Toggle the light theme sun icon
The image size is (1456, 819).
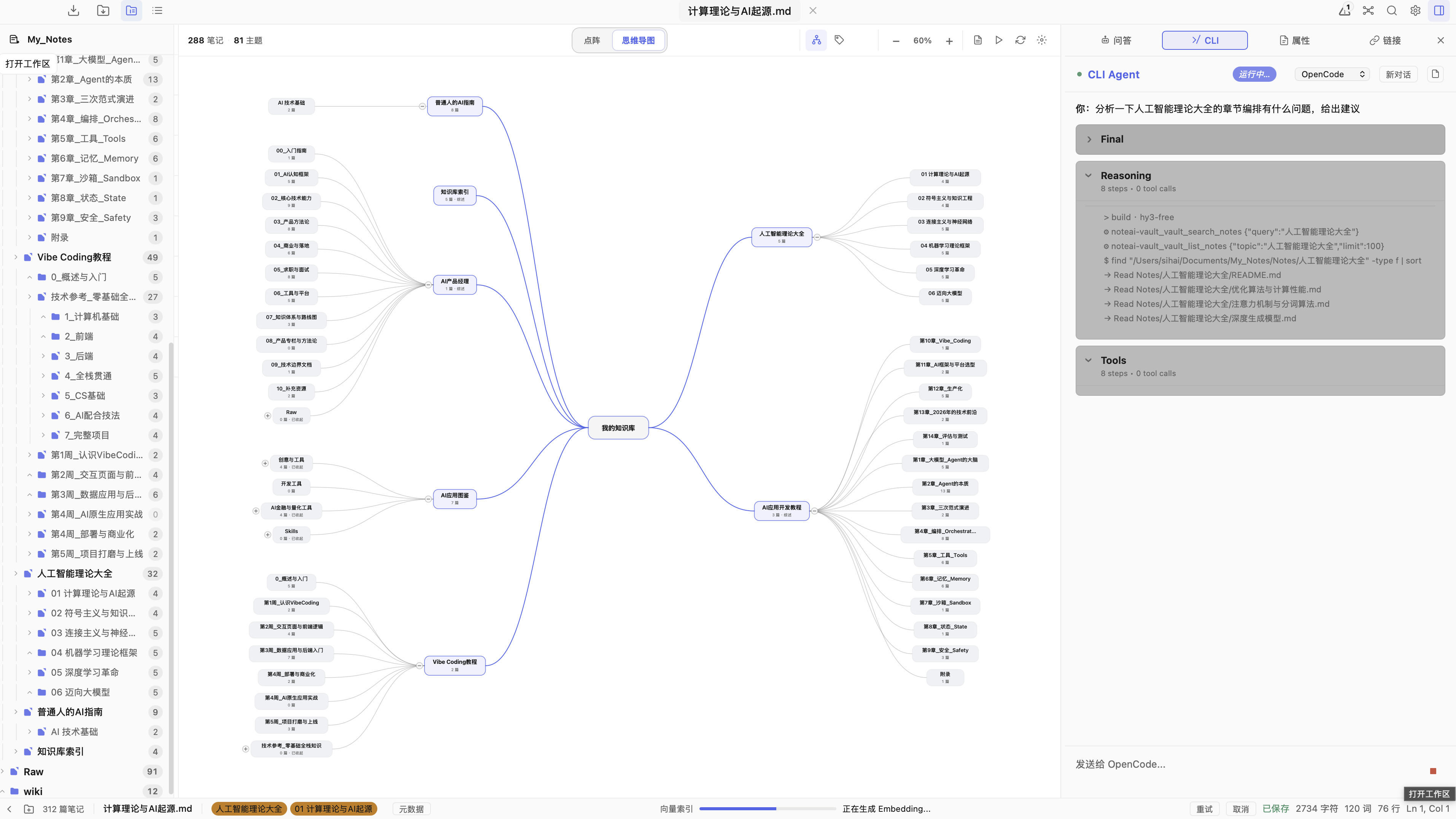point(1042,40)
